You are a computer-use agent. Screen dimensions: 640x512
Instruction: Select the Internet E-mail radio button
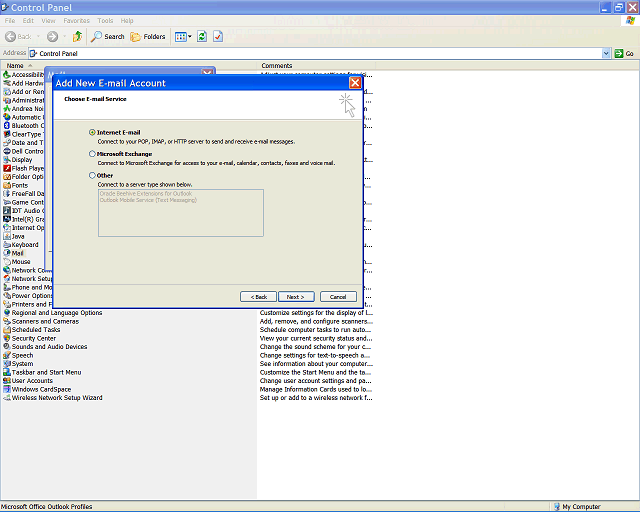tap(92, 132)
